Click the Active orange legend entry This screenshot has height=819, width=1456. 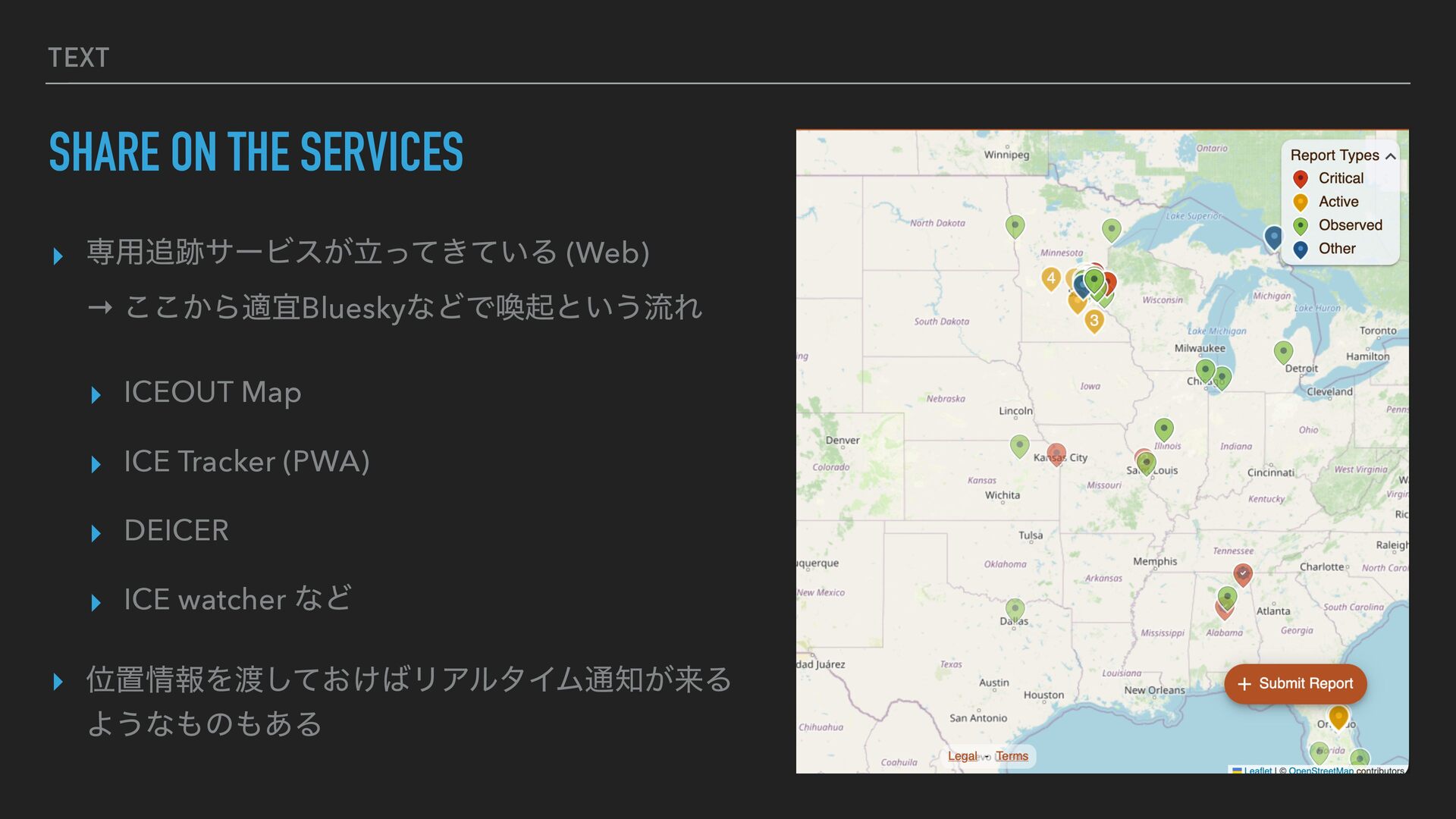pos(1338,202)
